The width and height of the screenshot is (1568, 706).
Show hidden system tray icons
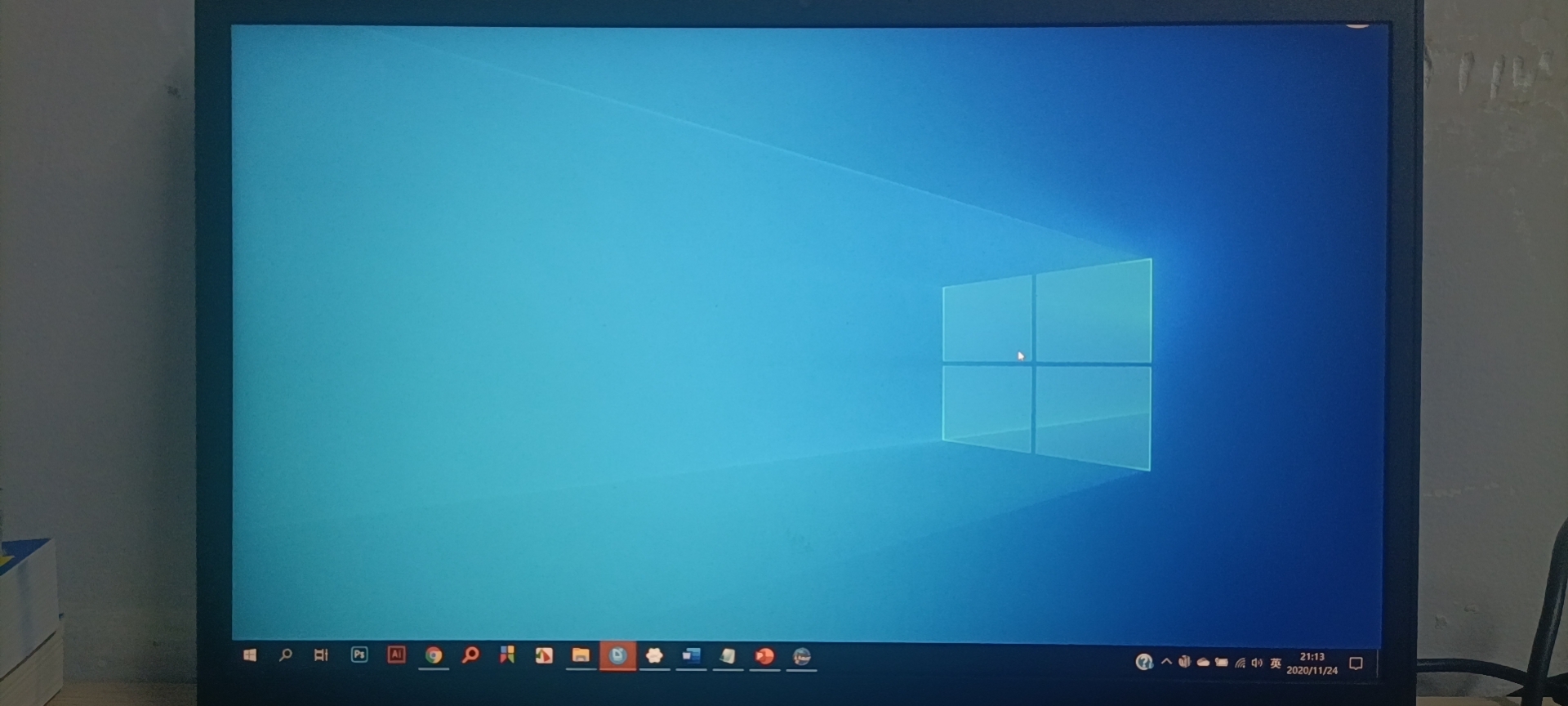[1166, 662]
